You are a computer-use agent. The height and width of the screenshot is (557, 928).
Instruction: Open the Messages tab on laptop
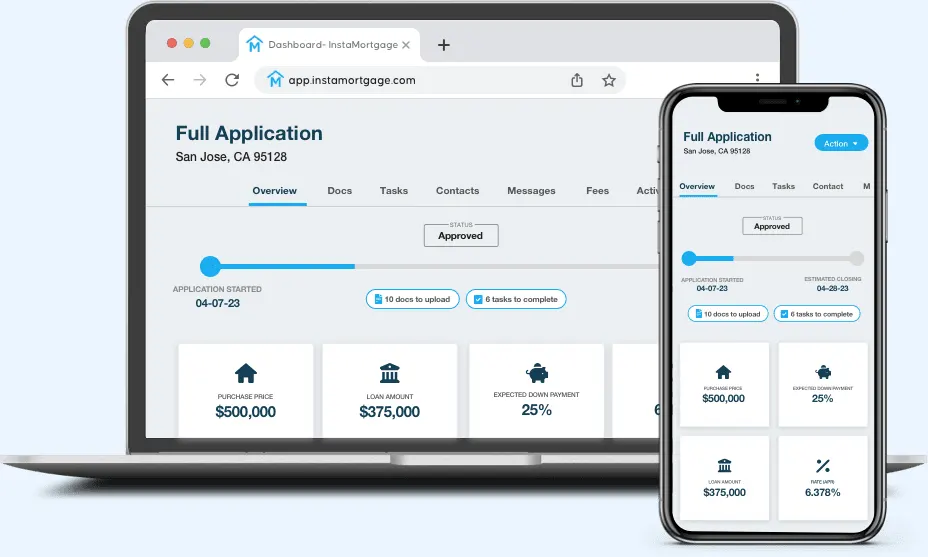[531, 191]
